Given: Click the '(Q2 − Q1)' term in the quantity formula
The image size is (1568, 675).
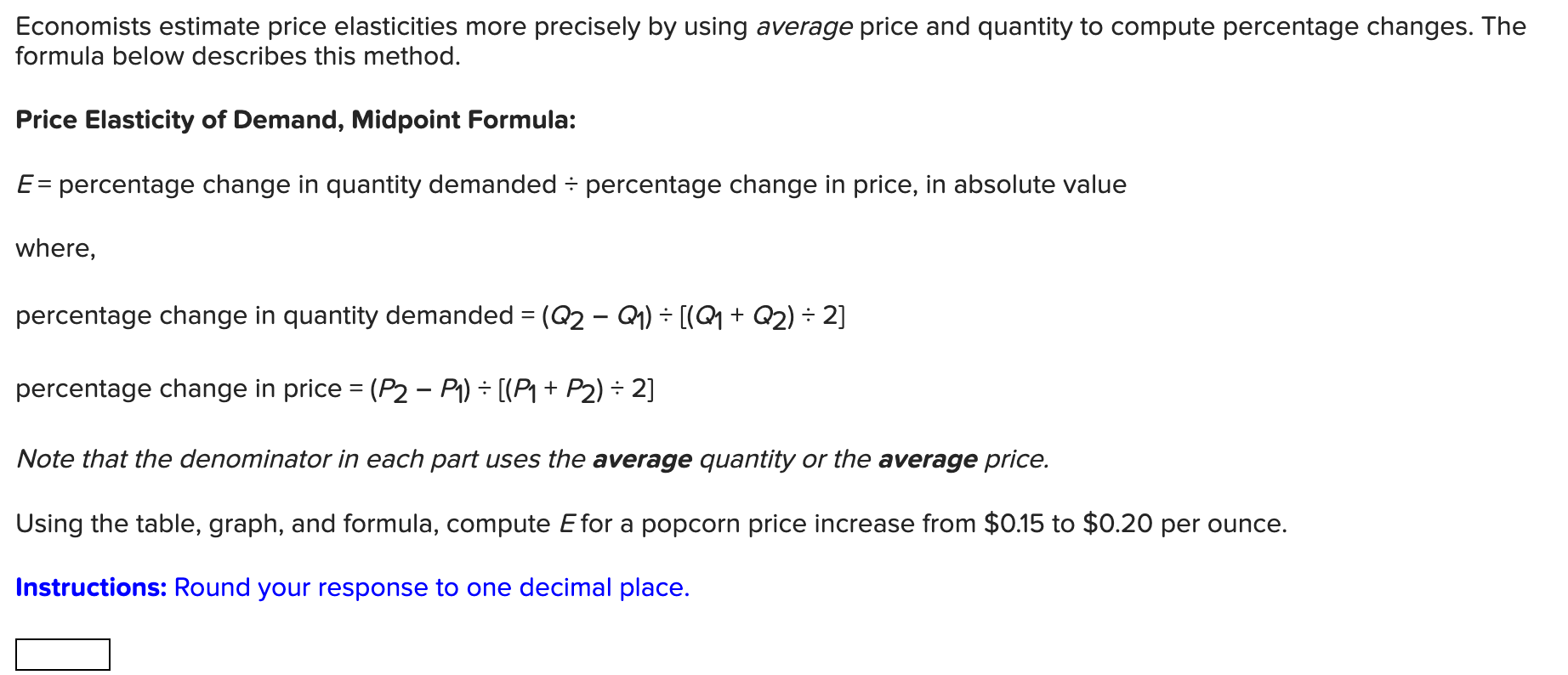Looking at the screenshot, I should point(597,316).
